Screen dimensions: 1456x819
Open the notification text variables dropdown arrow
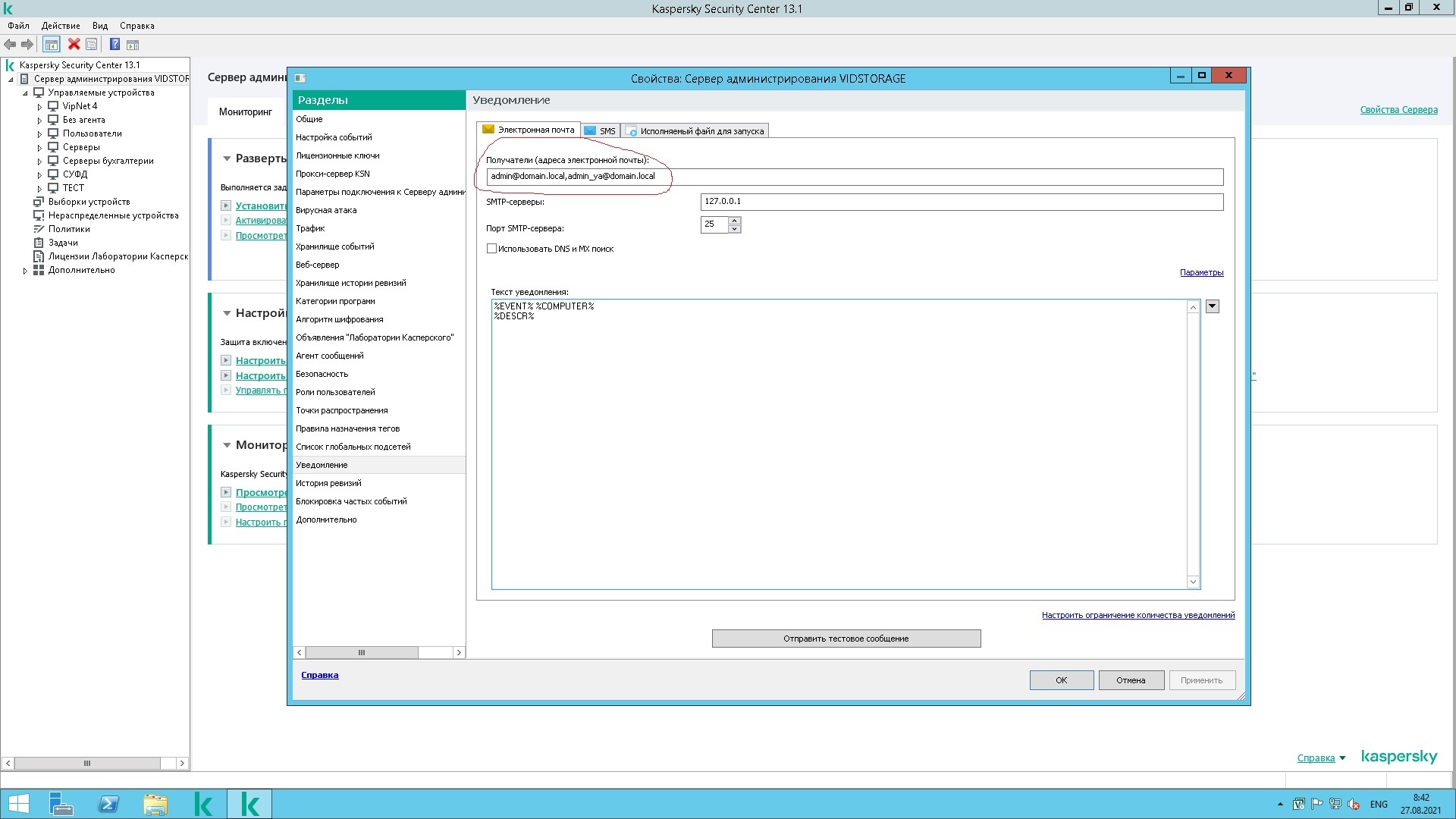(1212, 306)
